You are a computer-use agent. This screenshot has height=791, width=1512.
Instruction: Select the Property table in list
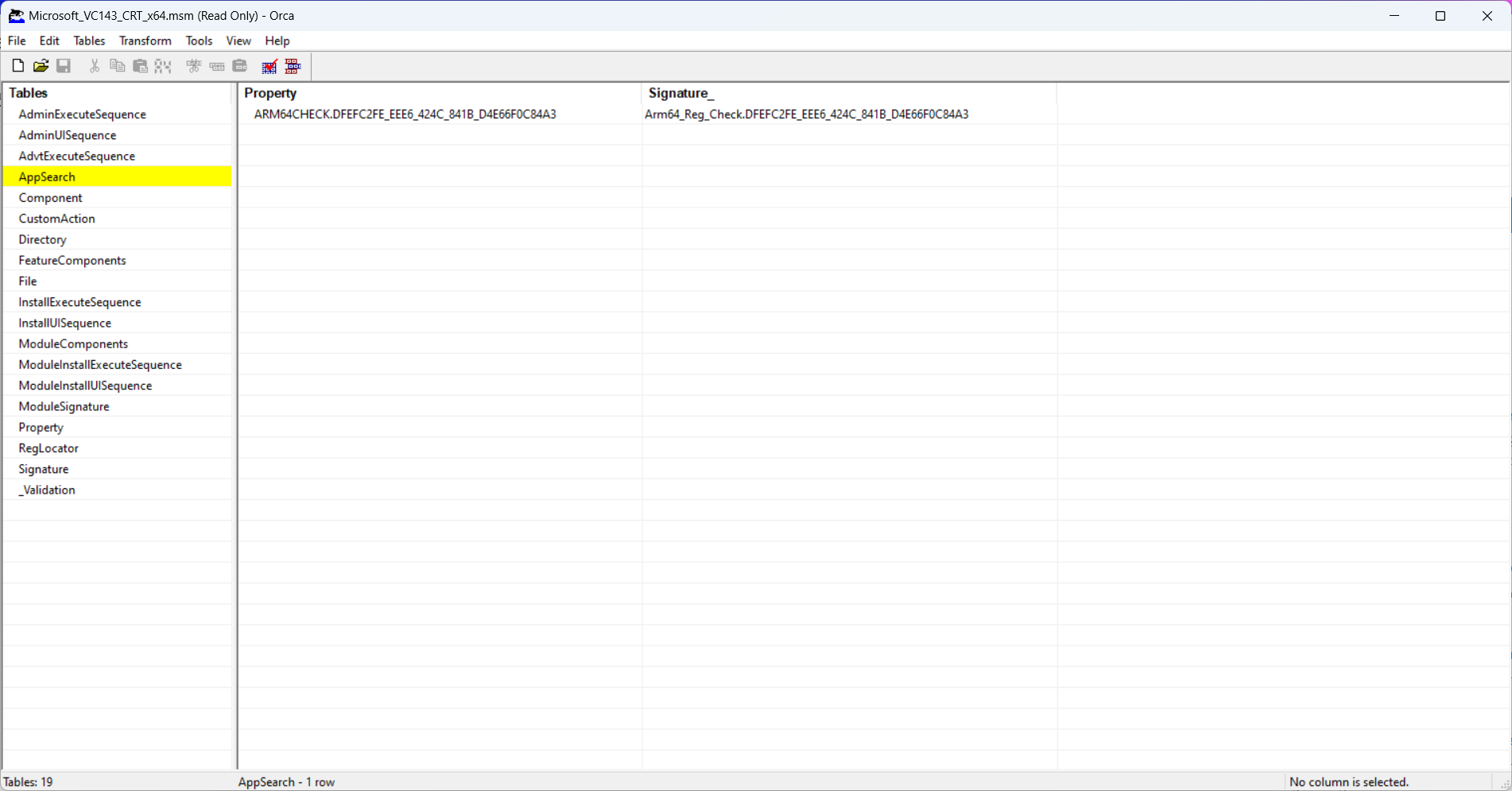pos(118,428)
